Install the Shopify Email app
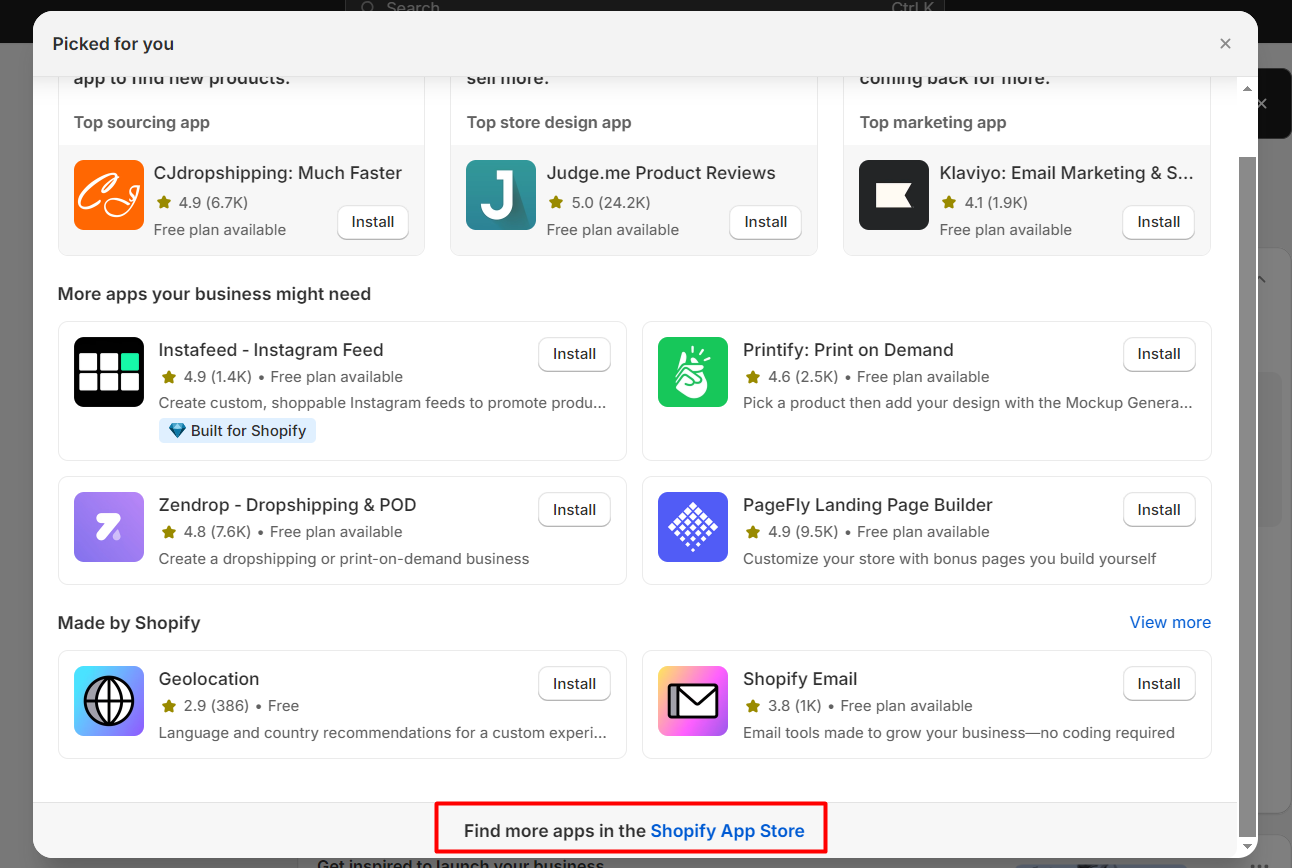 [x=1159, y=684]
